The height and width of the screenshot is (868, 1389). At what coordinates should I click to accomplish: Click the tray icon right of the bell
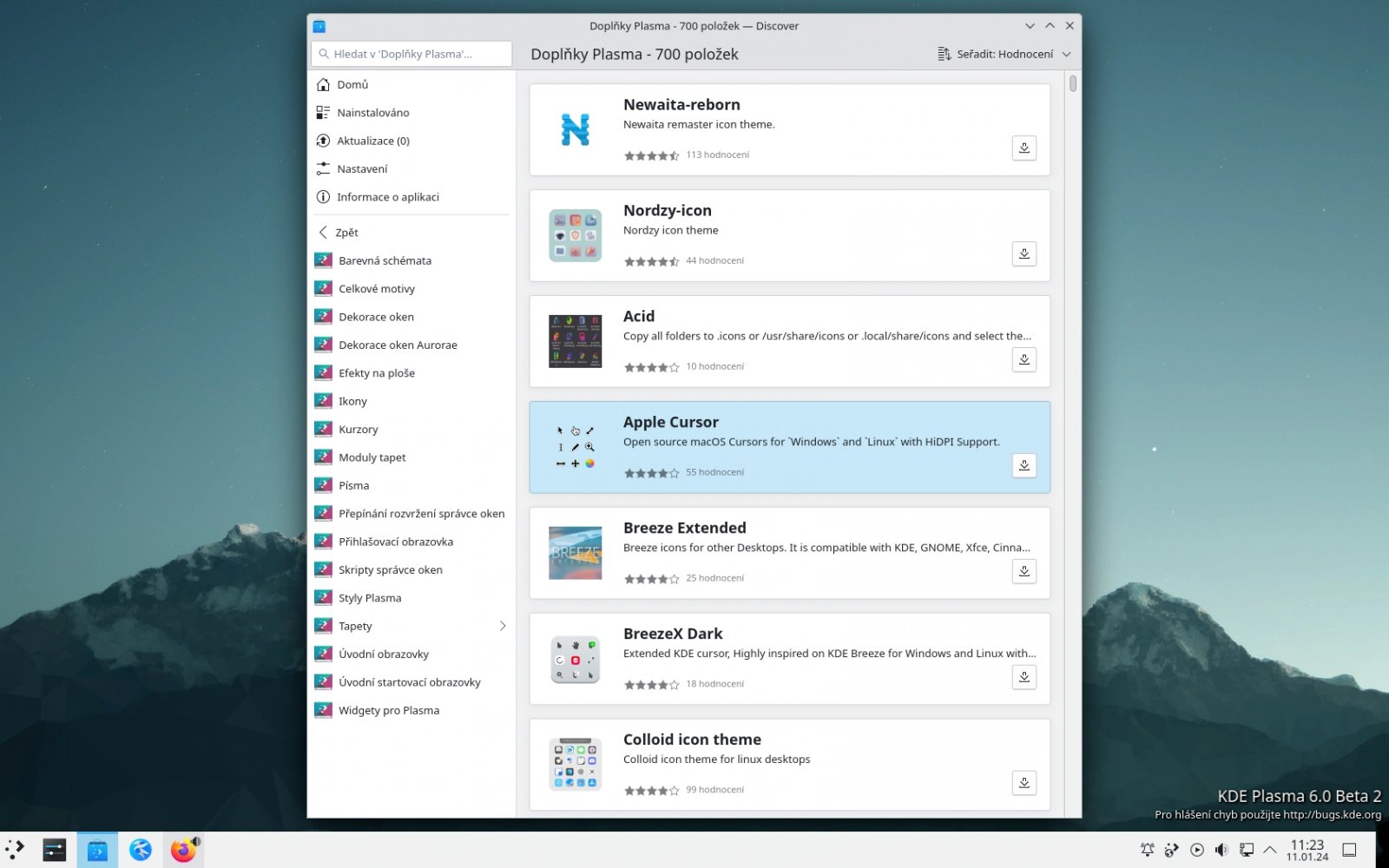pyautogui.click(x=1172, y=850)
